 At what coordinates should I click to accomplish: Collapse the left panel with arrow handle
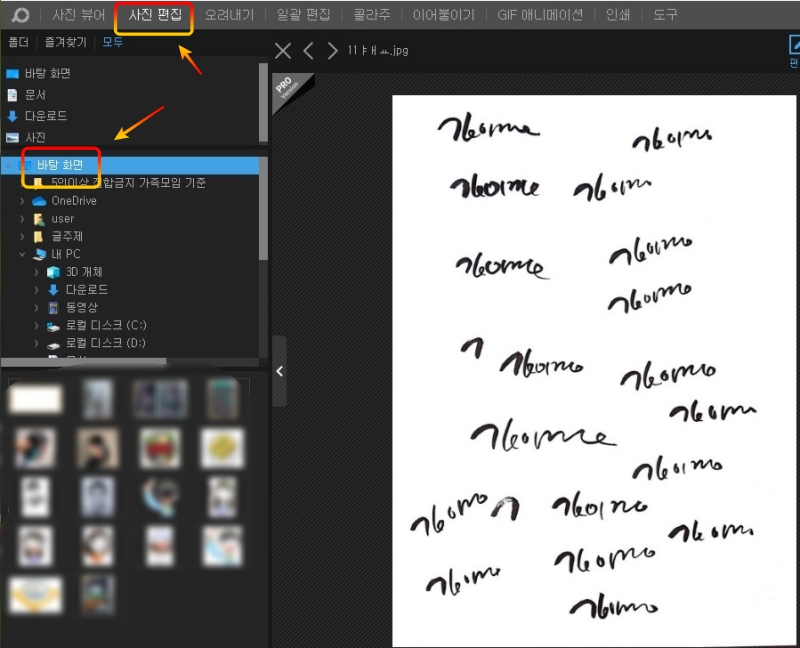tap(279, 371)
